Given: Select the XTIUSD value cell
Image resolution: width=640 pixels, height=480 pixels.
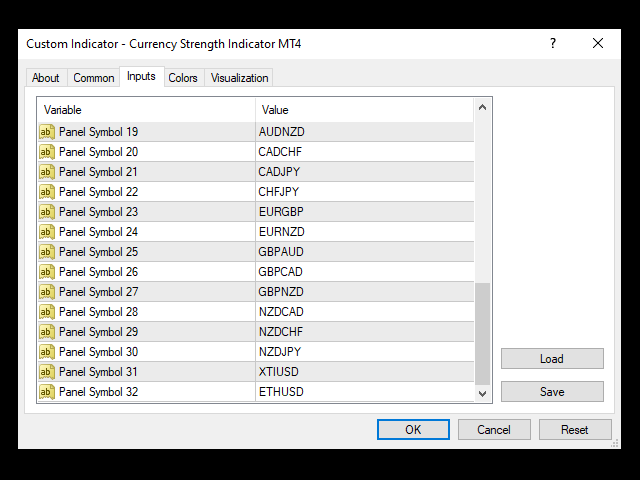Looking at the screenshot, I should click(x=364, y=372).
